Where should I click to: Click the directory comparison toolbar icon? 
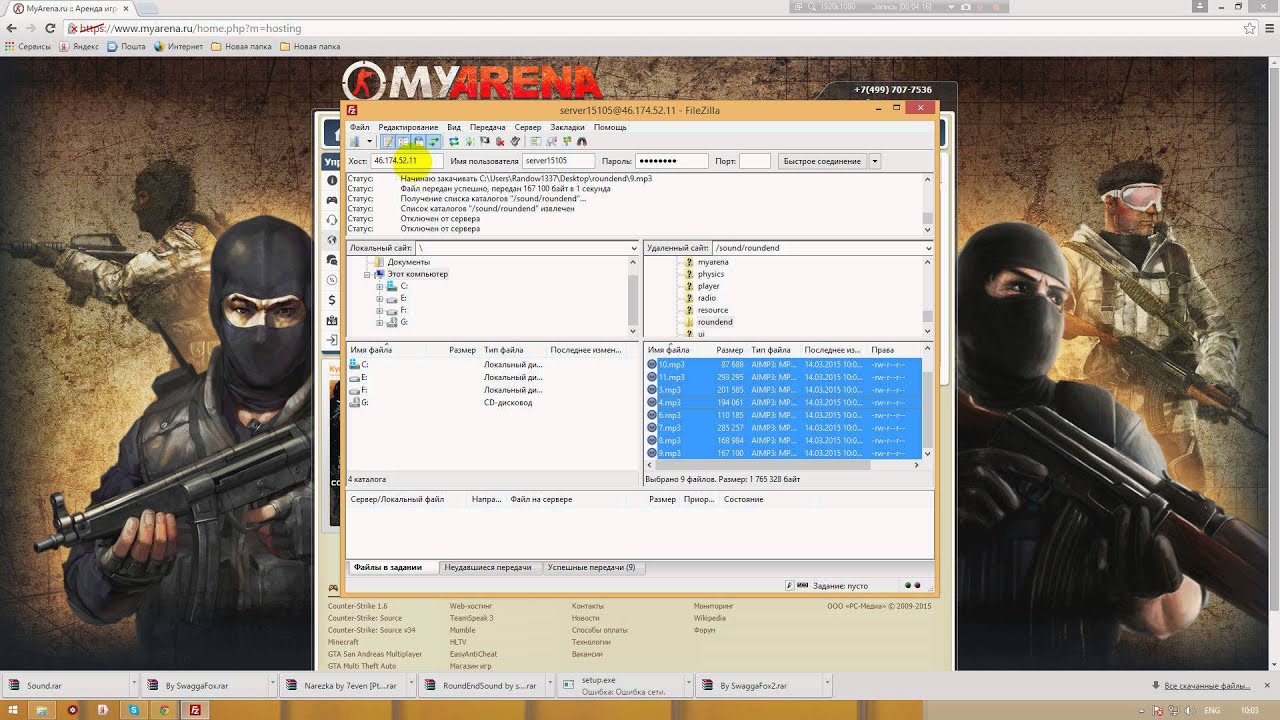coord(551,141)
